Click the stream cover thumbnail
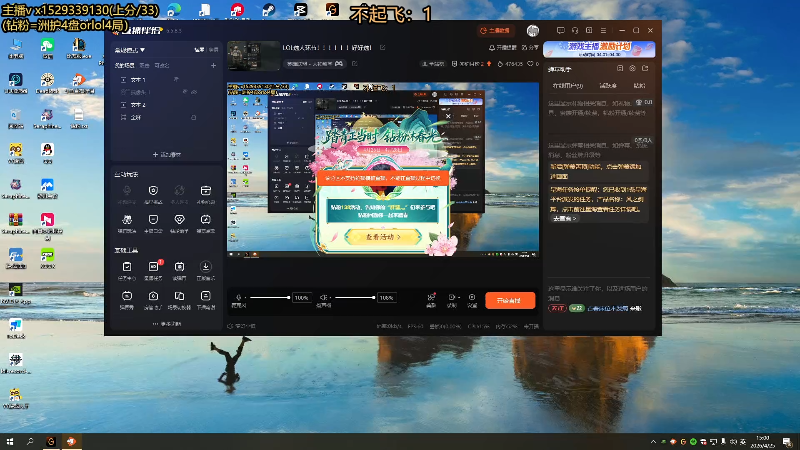This screenshot has height=450, width=800. click(x=254, y=56)
